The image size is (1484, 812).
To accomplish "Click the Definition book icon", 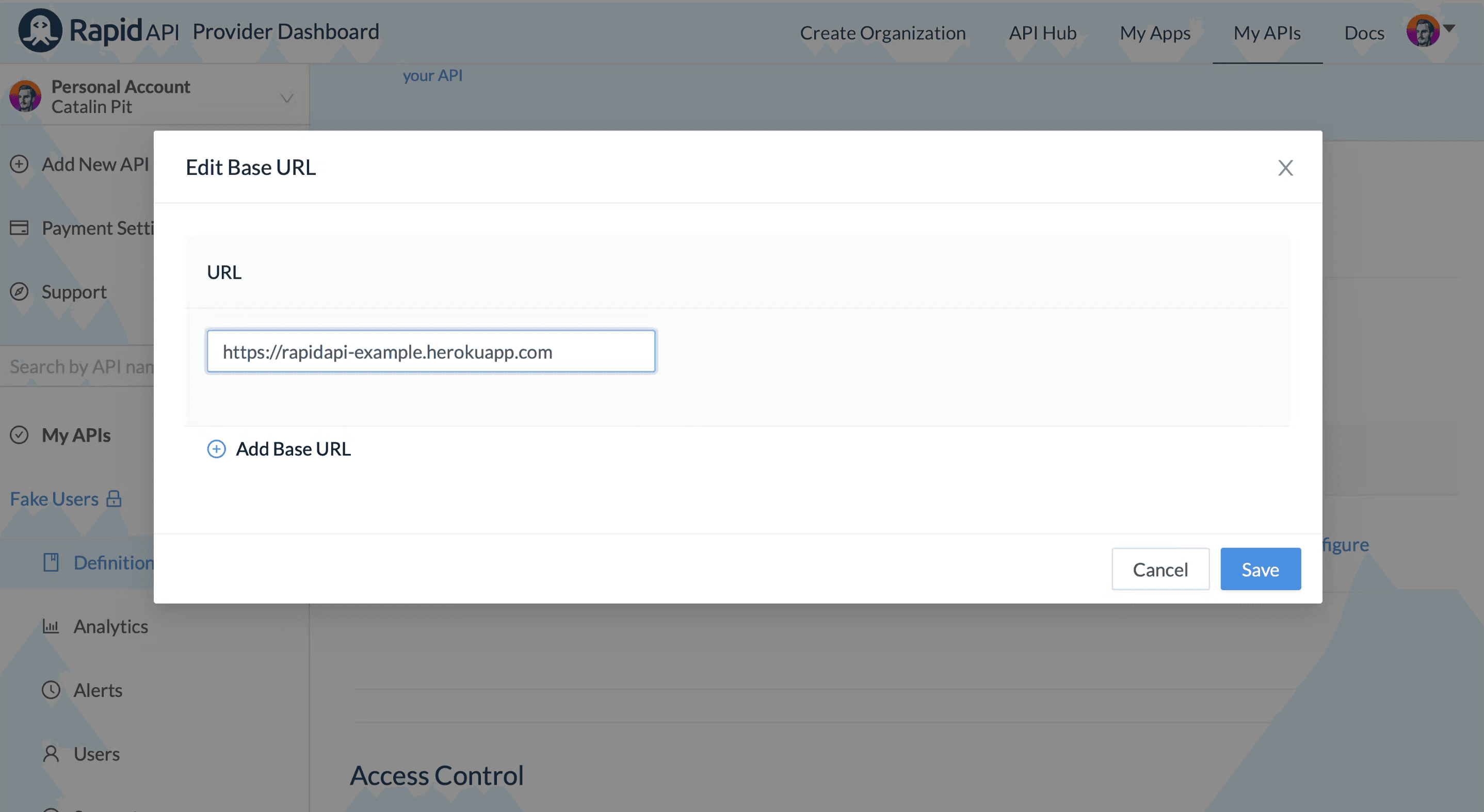I will click(x=51, y=563).
